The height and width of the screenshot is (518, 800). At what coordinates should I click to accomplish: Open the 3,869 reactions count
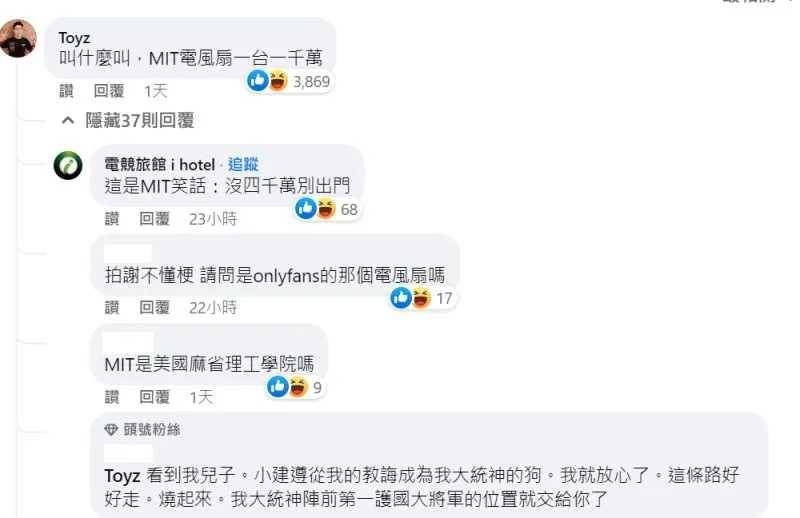pos(311,82)
